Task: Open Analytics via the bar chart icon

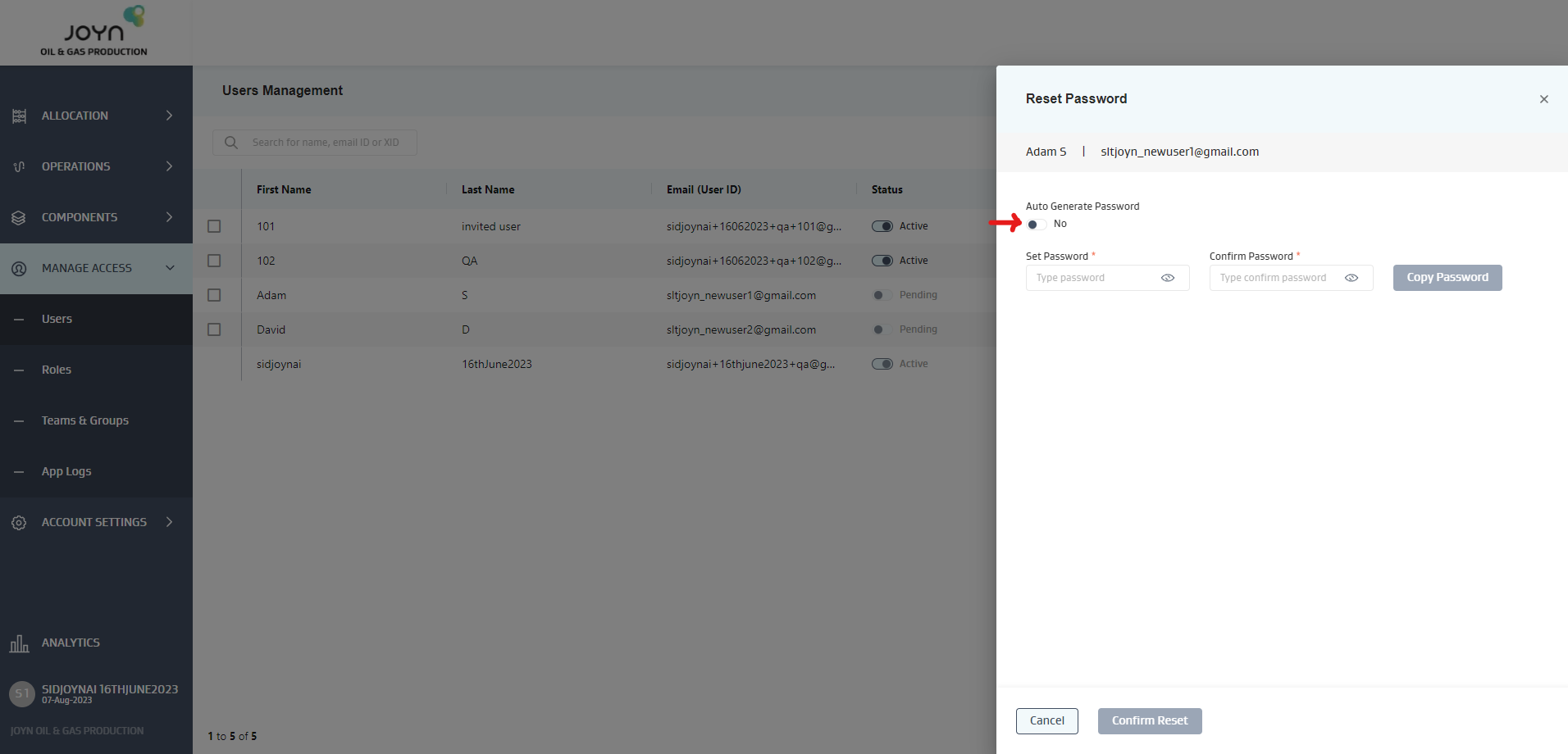Action: click(19, 643)
